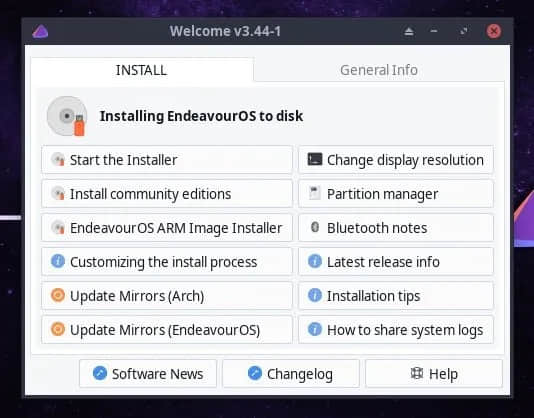Switch to the General Info tab
Screen dimensions: 534x418
(379, 70)
